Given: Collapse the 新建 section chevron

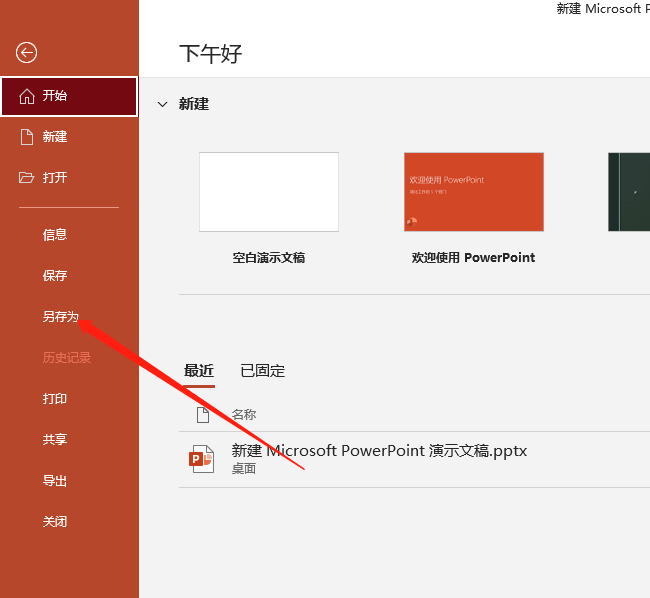Looking at the screenshot, I should tap(163, 104).
